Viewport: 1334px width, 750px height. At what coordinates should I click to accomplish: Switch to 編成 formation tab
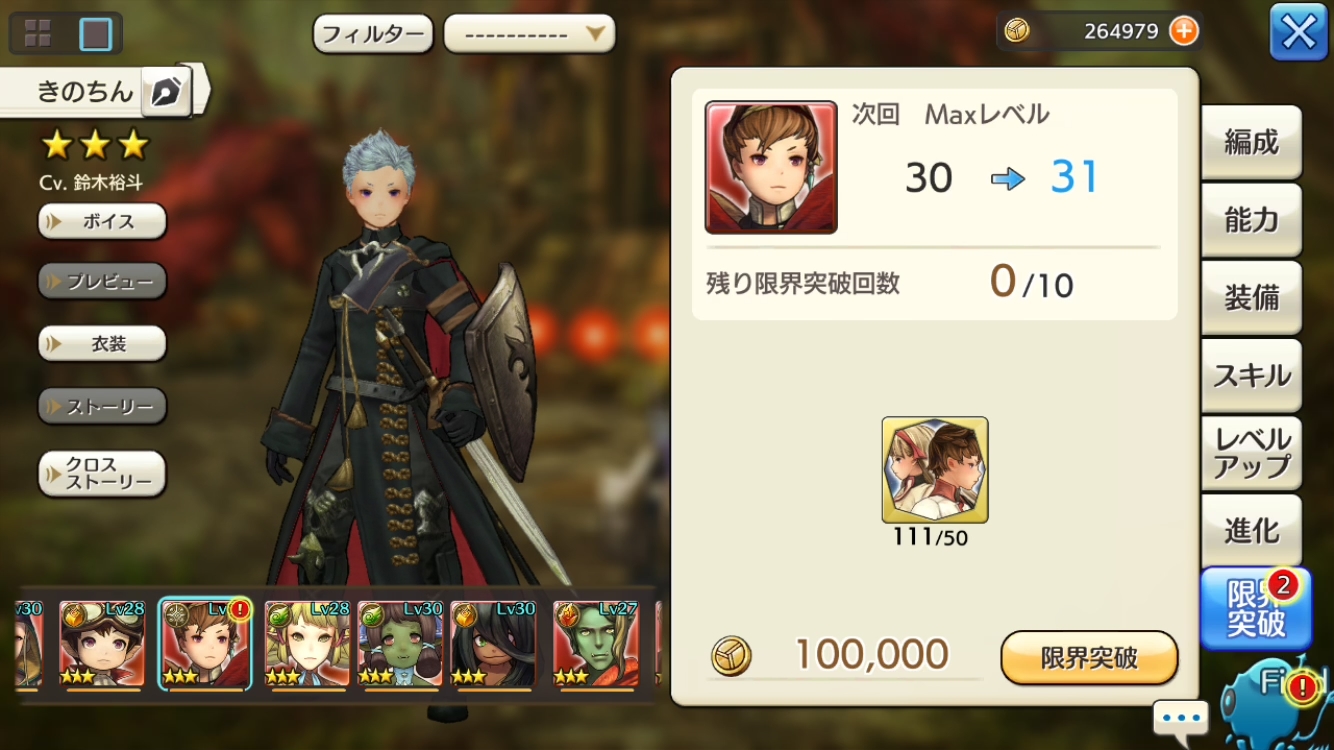pyautogui.click(x=1251, y=142)
